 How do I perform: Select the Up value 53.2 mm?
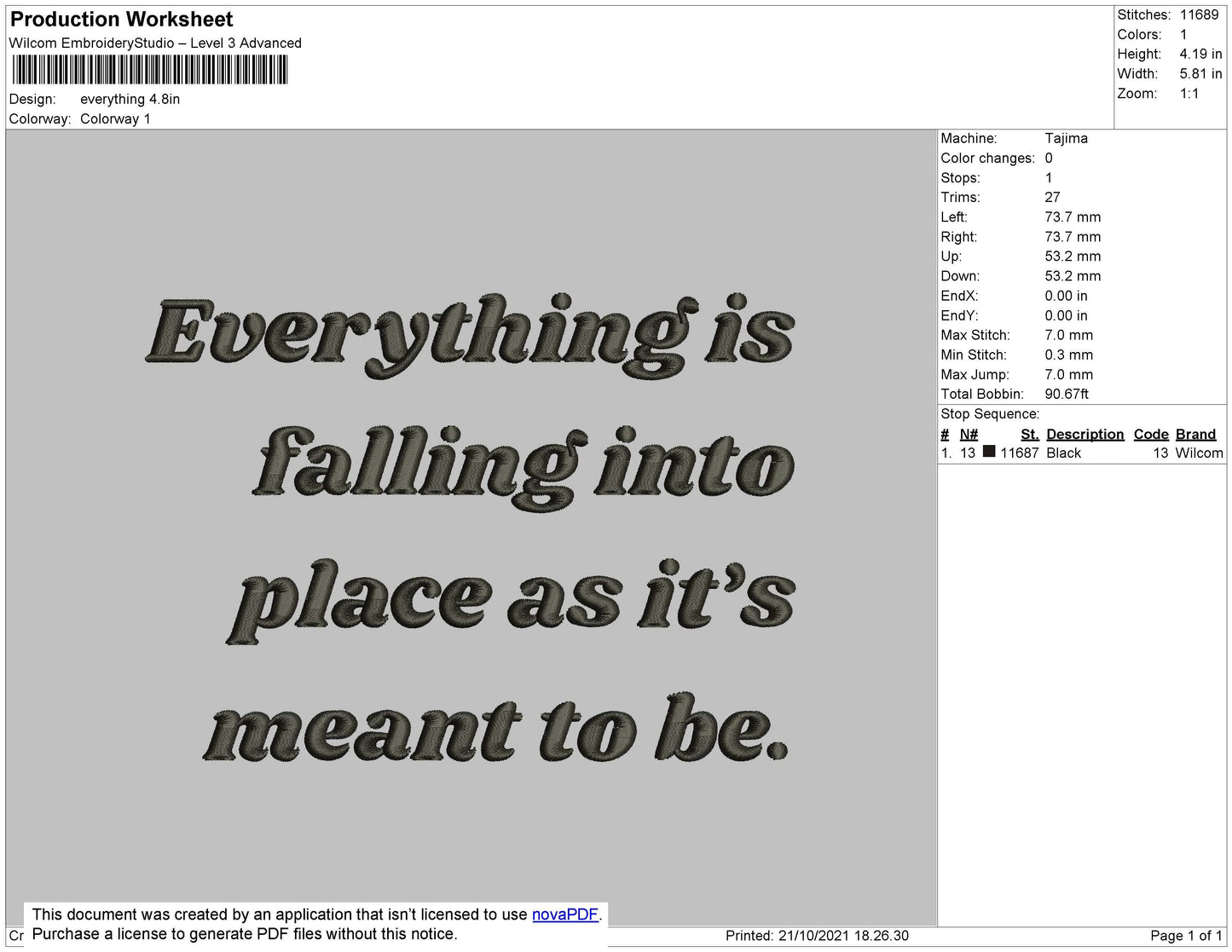[x=1073, y=257]
